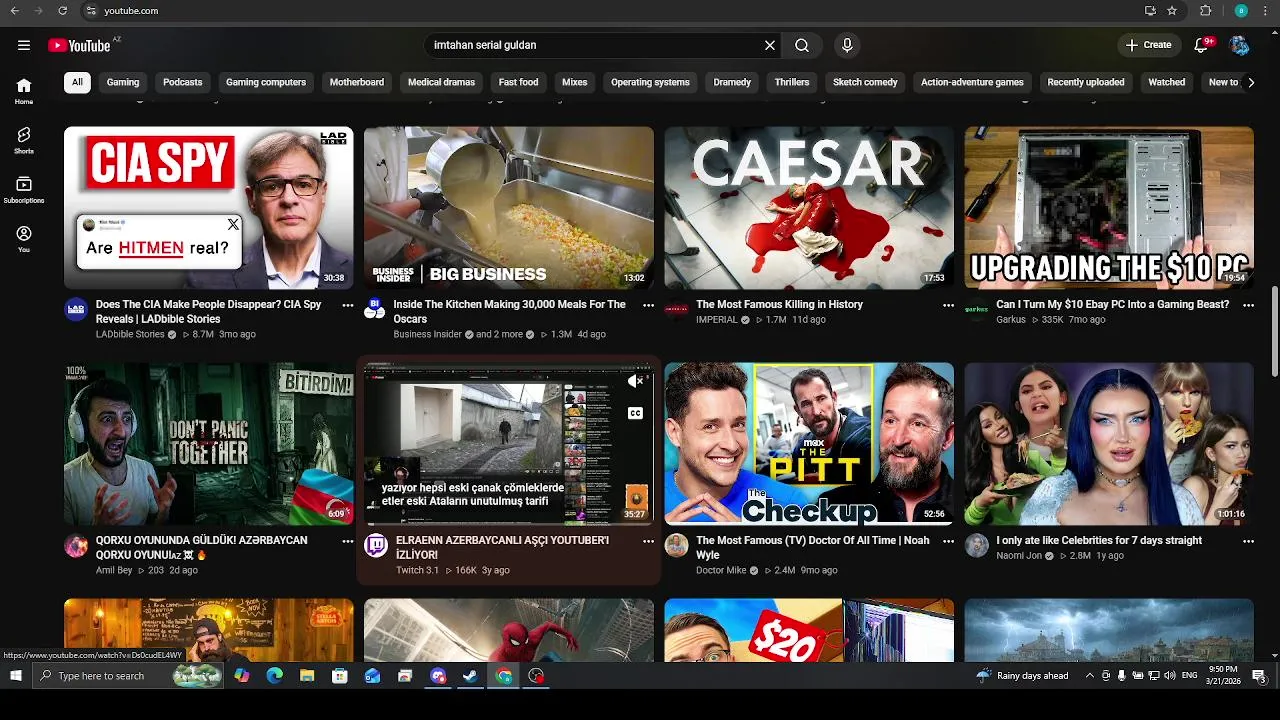Open the YouTube hamburger guide menu

click(x=24, y=45)
